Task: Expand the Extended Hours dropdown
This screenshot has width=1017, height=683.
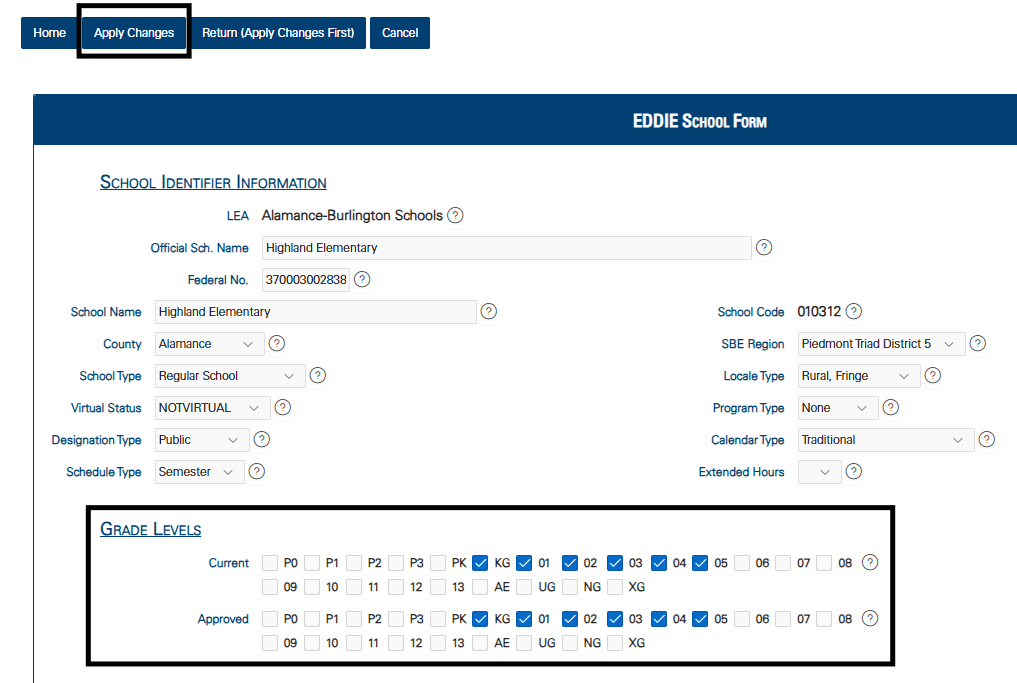Action: point(820,471)
